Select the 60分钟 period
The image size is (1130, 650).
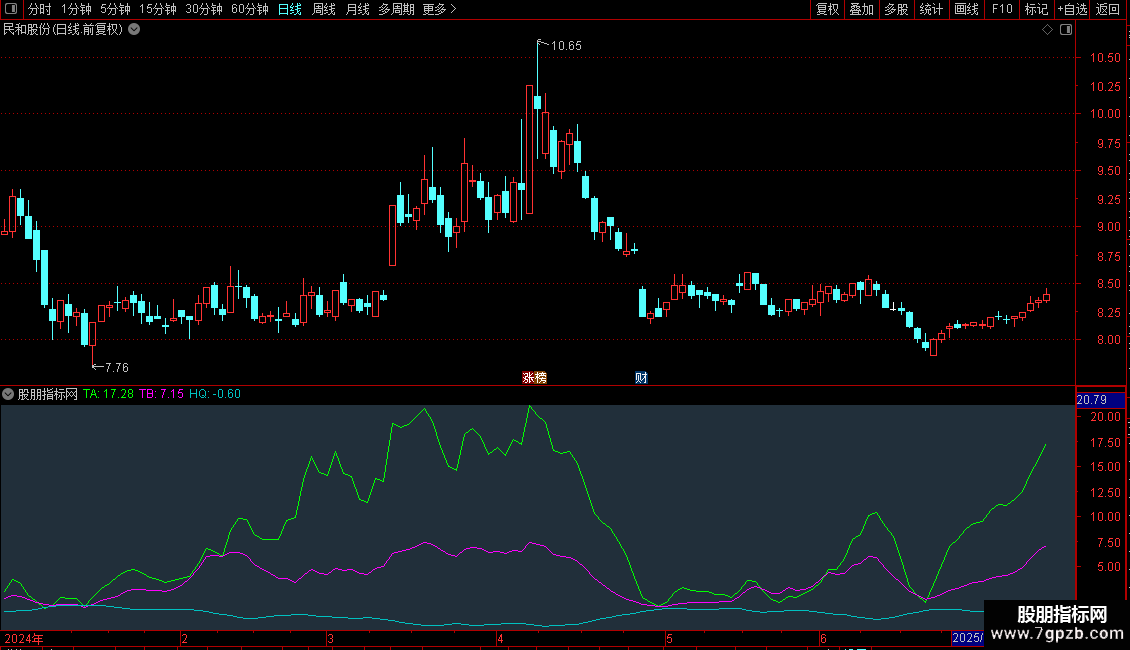[x=249, y=9]
